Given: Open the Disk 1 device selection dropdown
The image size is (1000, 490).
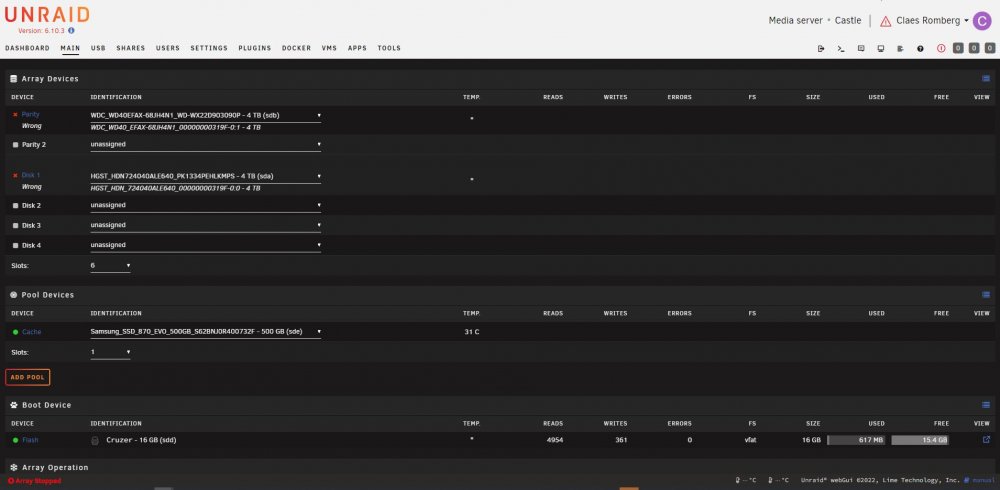Looking at the screenshot, I should pos(205,176).
